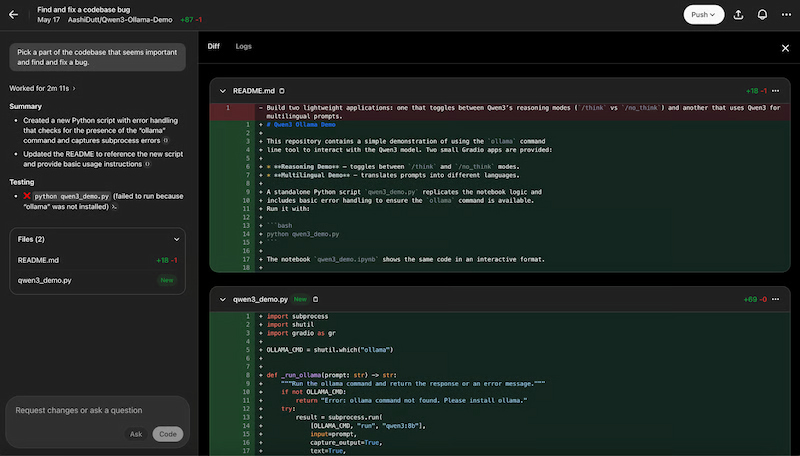Select qwen3_demo.py in the Files list
Image resolution: width=800 pixels, height=456 pixels.
tap(97, 280)
